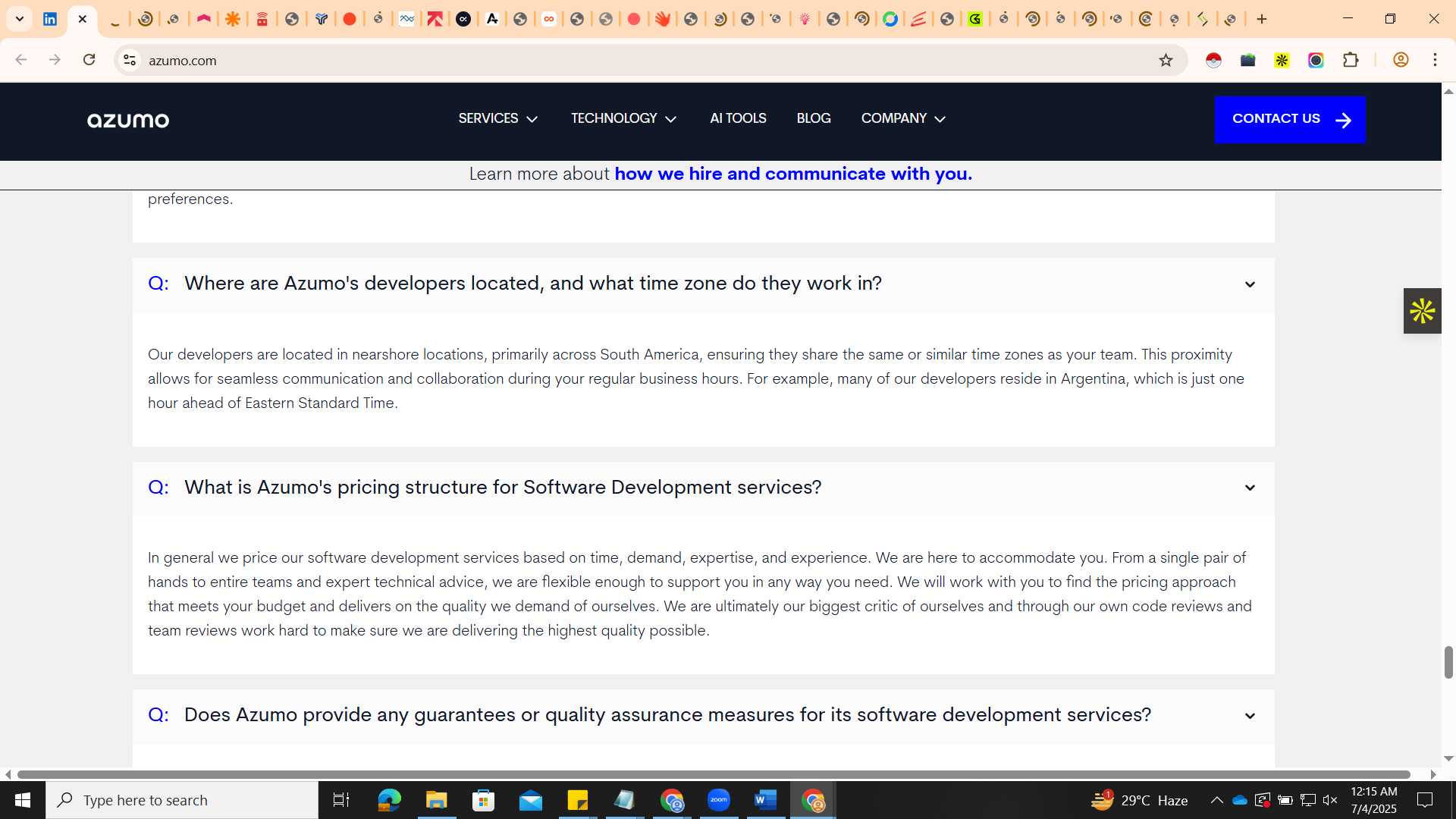The width and height of the screenshot is (1456, 819).
Task: Go forward to next page
Action: [55, 60]
